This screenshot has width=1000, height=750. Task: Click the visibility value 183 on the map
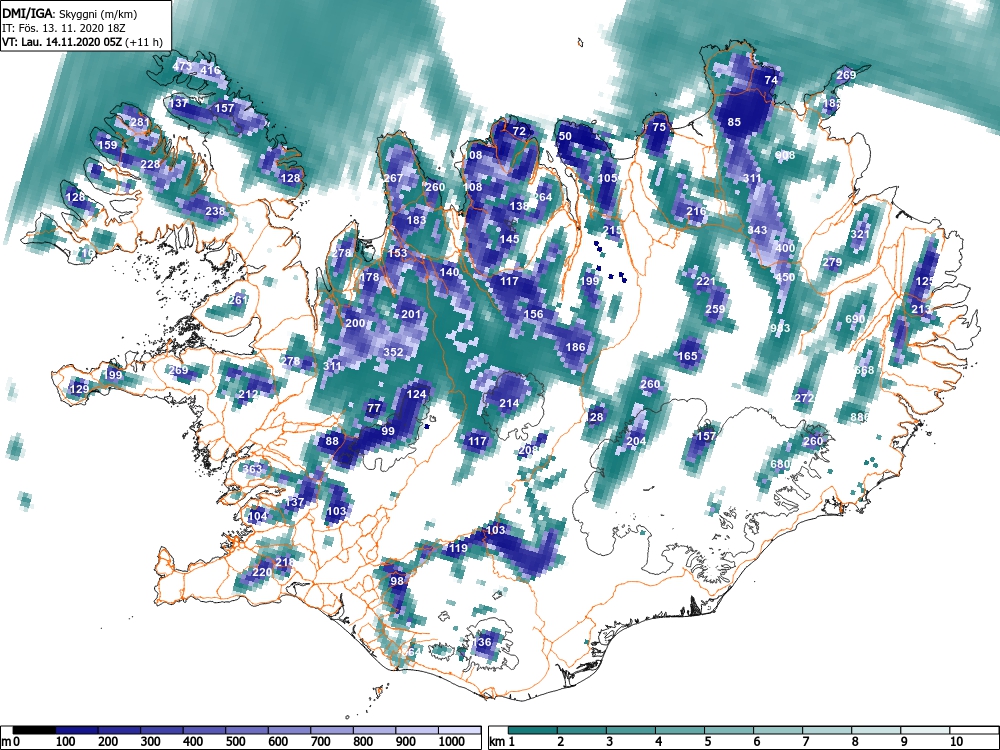point(416,220)
